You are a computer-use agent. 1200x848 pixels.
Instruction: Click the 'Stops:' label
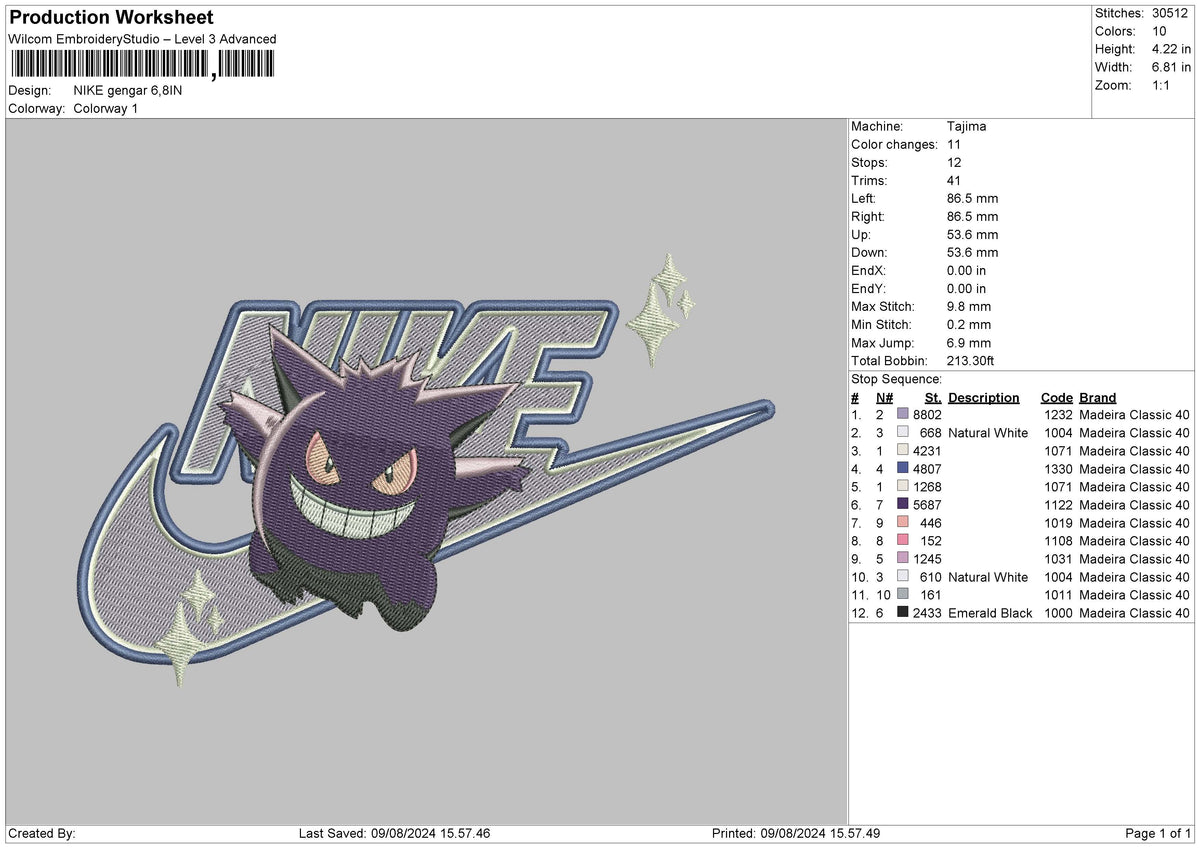pos(869,163)
